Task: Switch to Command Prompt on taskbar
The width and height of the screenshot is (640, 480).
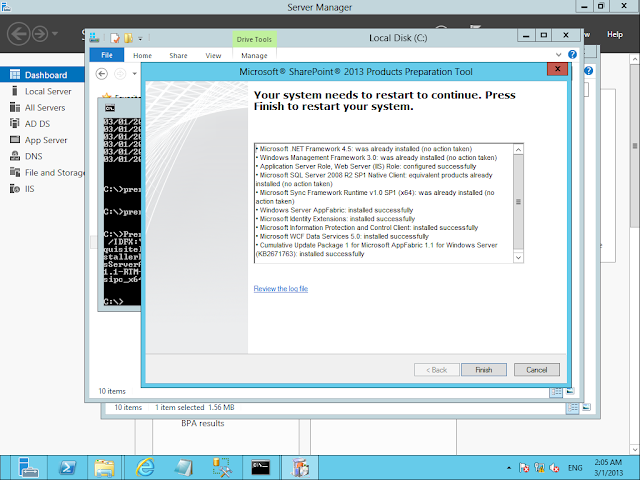Action: click(260, 468)
